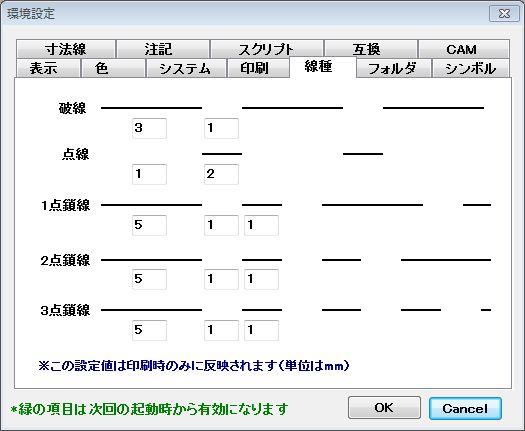Click the 環境設定 title text
The height and width of the screenshot is (431, 525).
pos(31,14)
